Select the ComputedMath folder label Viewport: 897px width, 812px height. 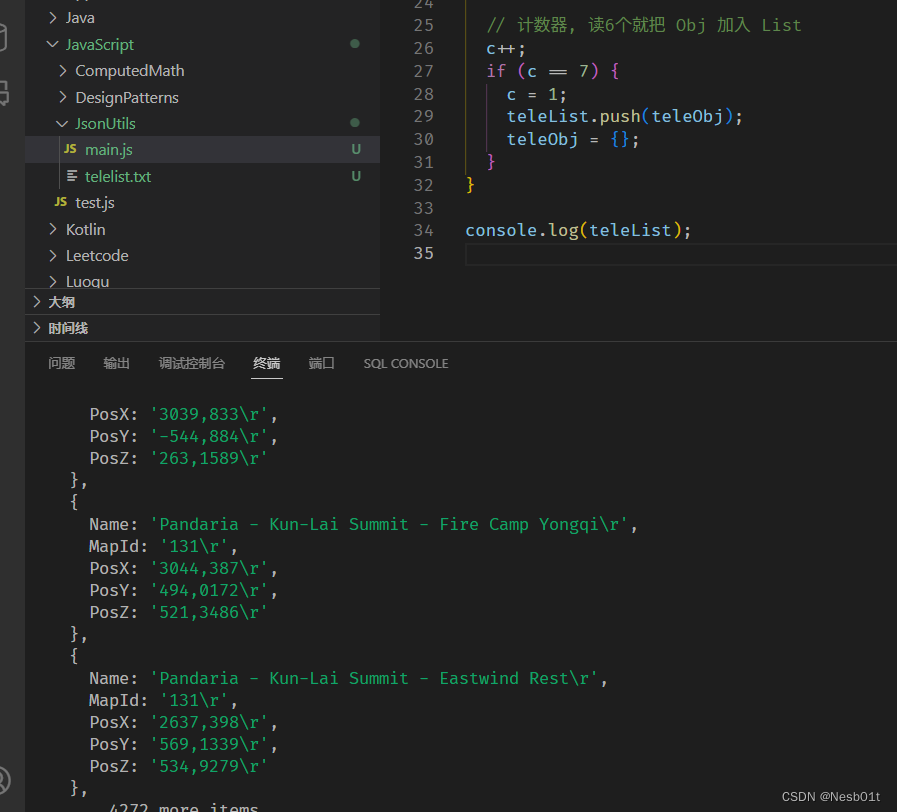[130, 70]
